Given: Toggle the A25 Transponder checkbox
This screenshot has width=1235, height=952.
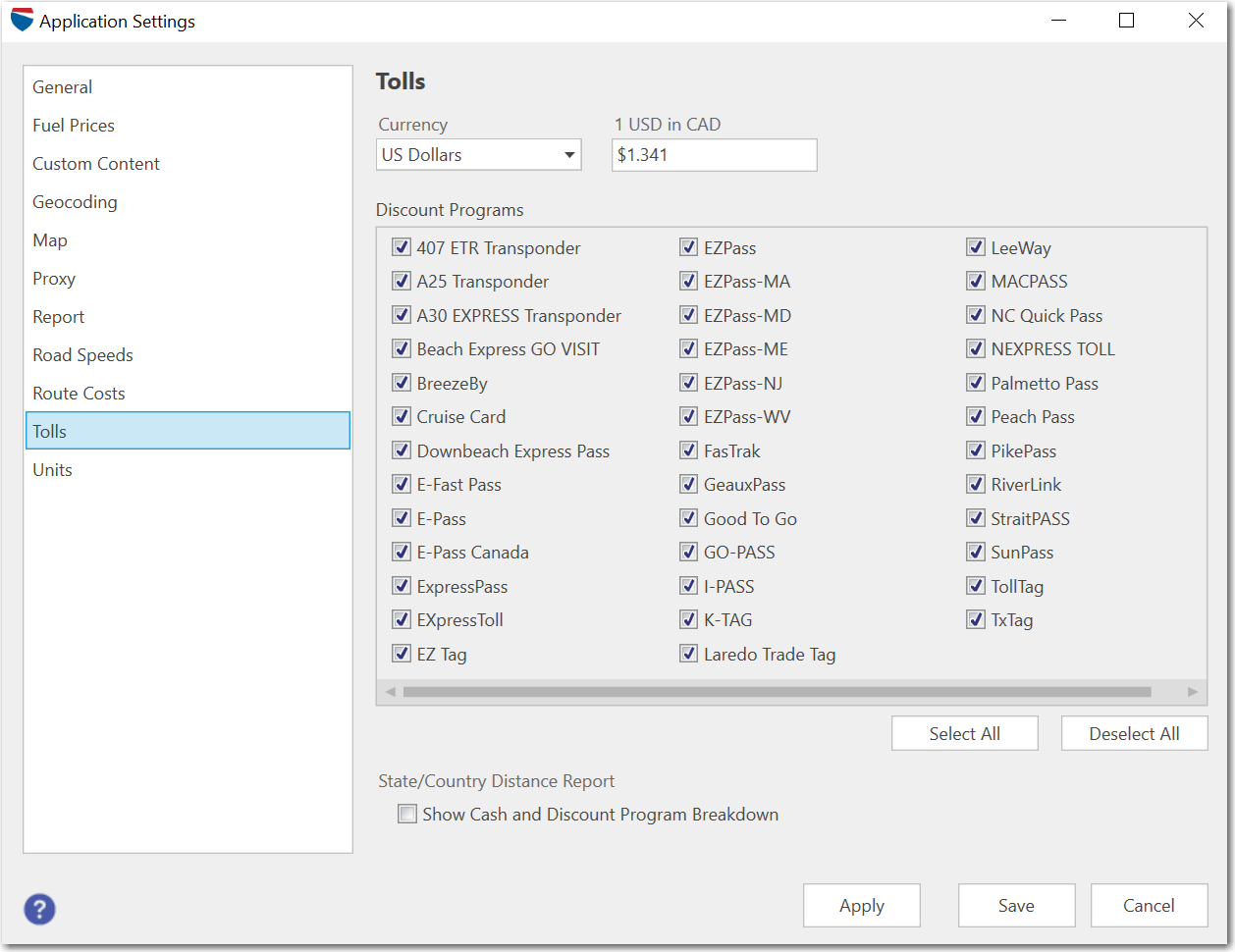Looking at the screenshot, I should 402,282.
